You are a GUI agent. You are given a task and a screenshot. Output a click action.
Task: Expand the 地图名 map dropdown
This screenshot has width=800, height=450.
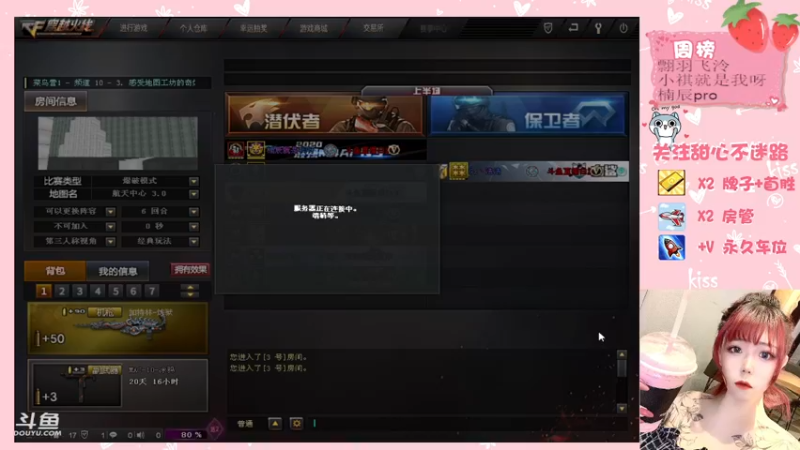(x=193, y=194)
